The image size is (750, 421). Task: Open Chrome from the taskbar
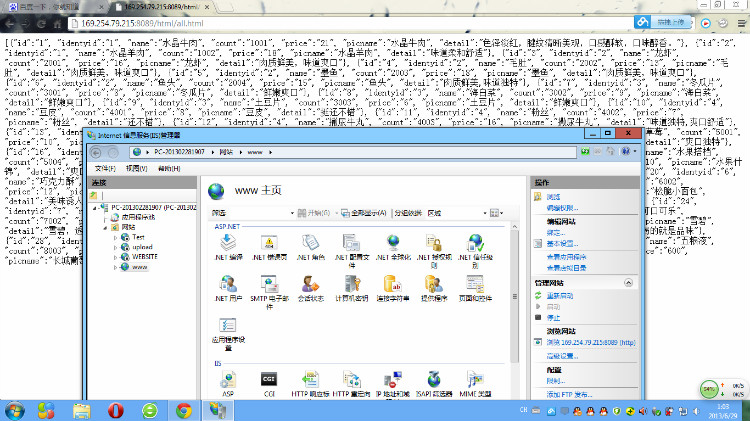click(x=184, y=410)
